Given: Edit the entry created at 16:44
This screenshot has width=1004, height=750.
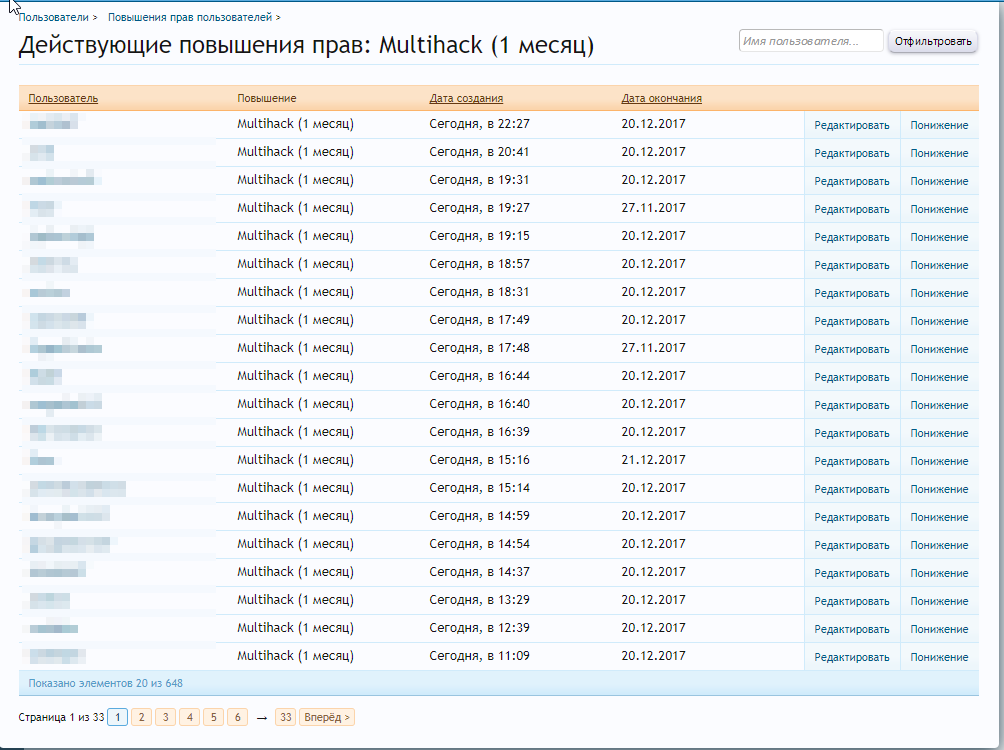Looking at the screenshot, I should coord(852,377).
